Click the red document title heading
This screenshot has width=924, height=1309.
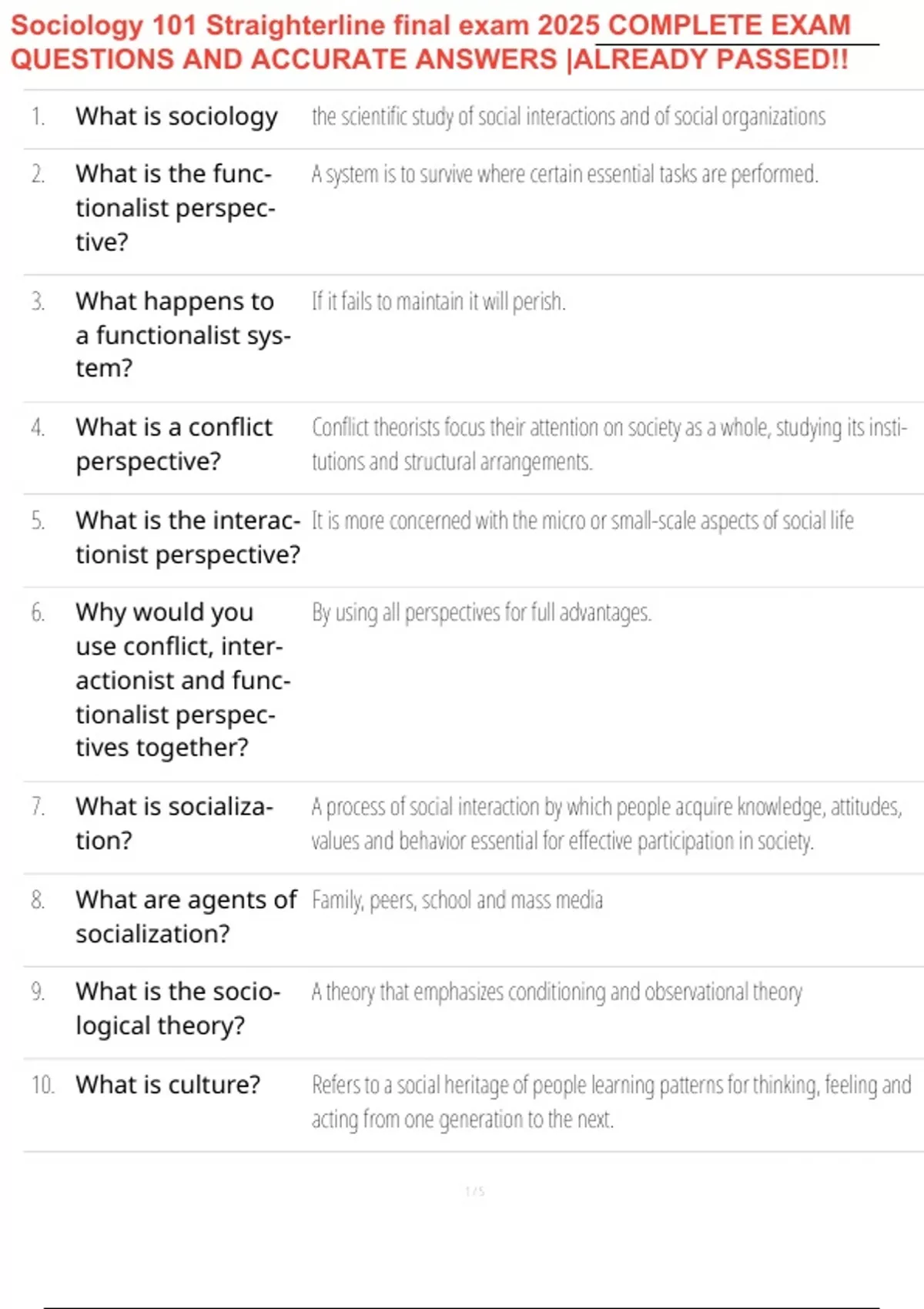click(x=430, y=42)
